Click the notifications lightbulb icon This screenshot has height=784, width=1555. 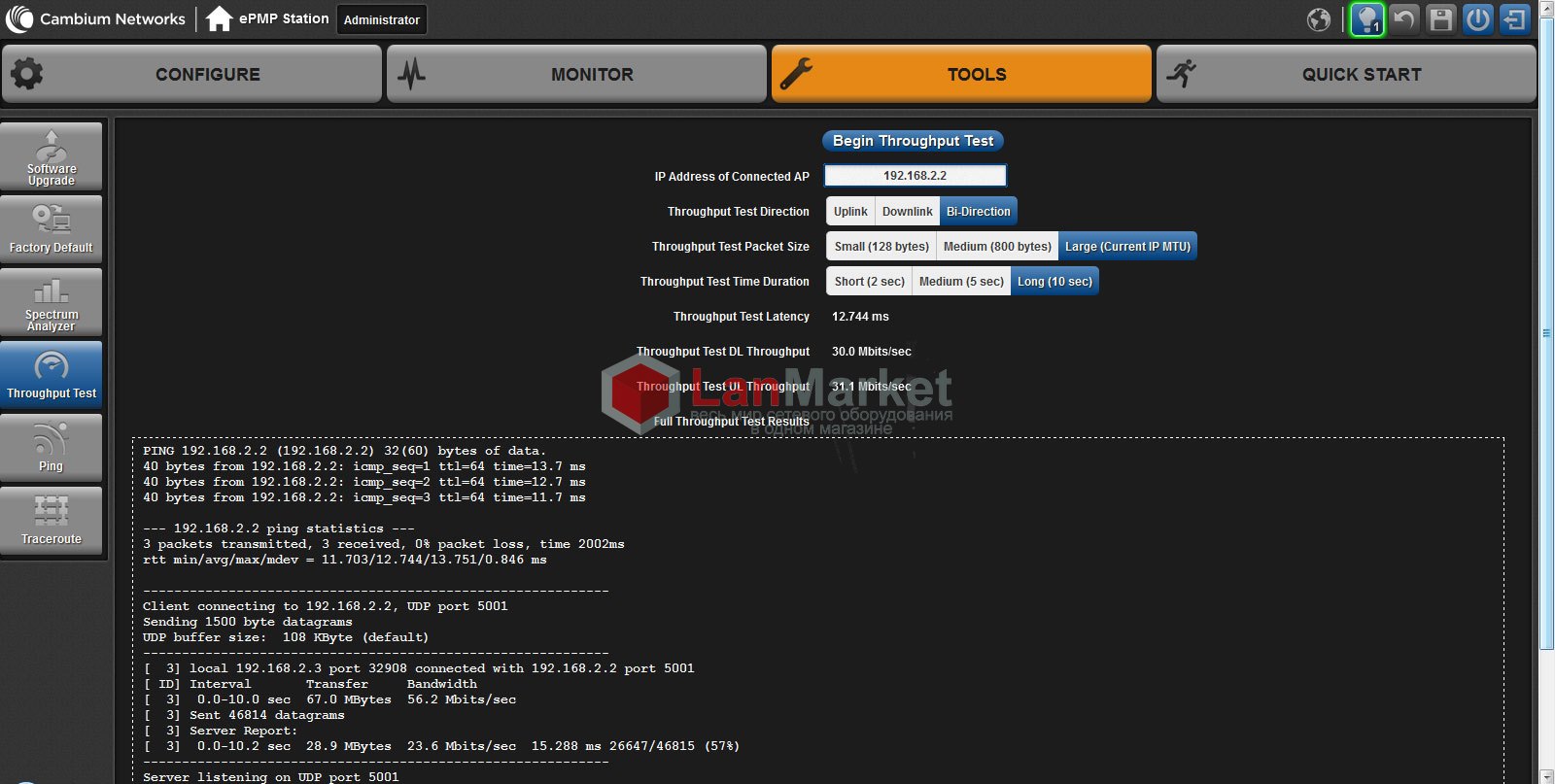pyautogui.click(x=1366, y=19)
